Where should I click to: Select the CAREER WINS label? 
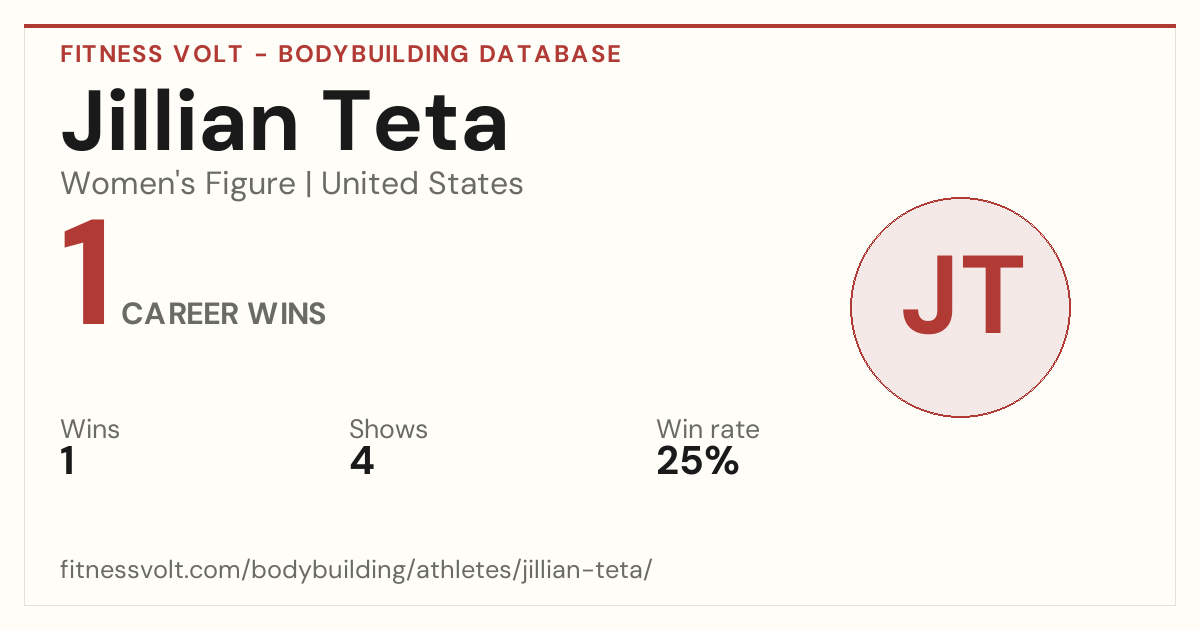[x=224, y=314]
